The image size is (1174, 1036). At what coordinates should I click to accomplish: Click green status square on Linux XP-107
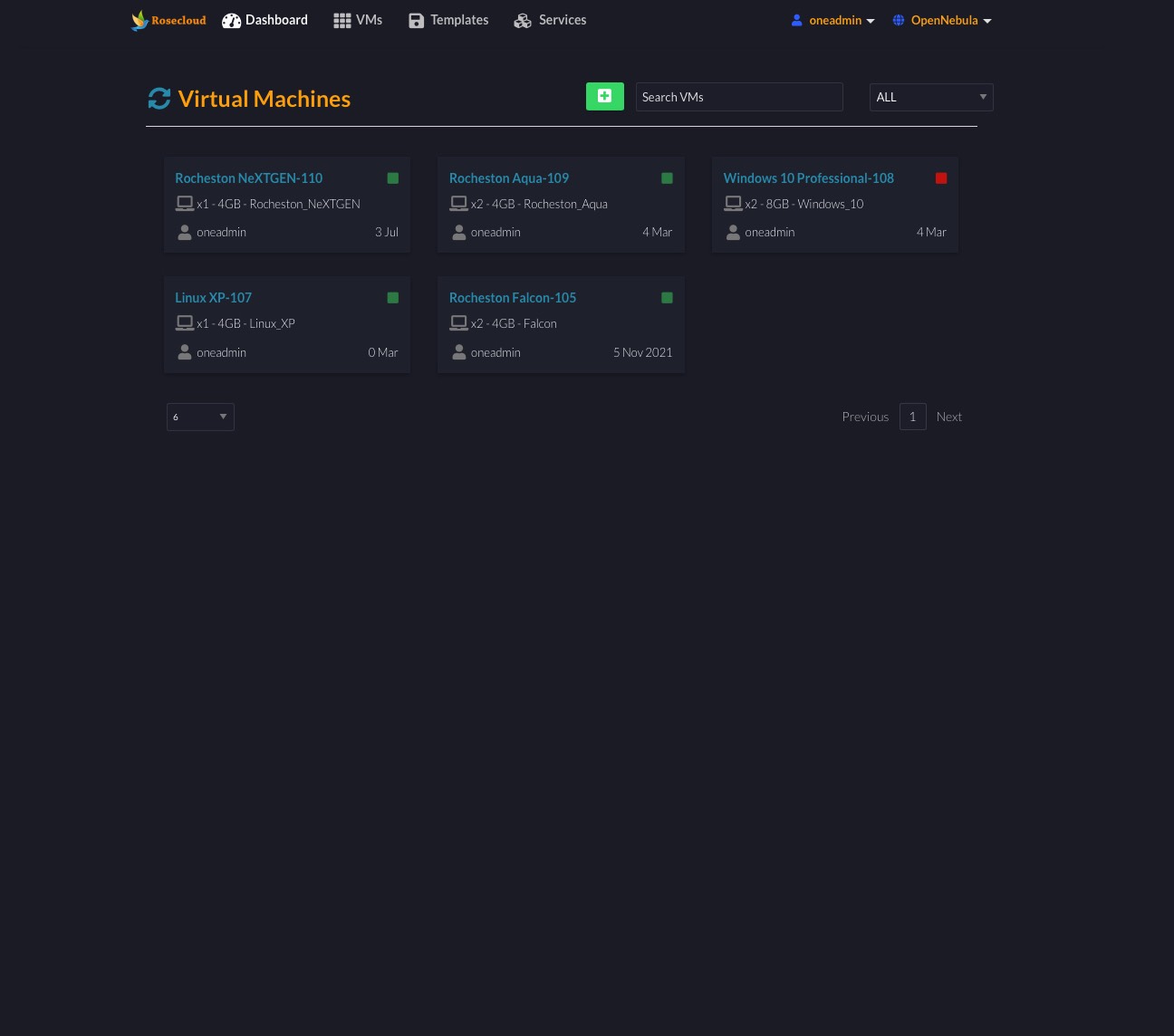[393, 298]
